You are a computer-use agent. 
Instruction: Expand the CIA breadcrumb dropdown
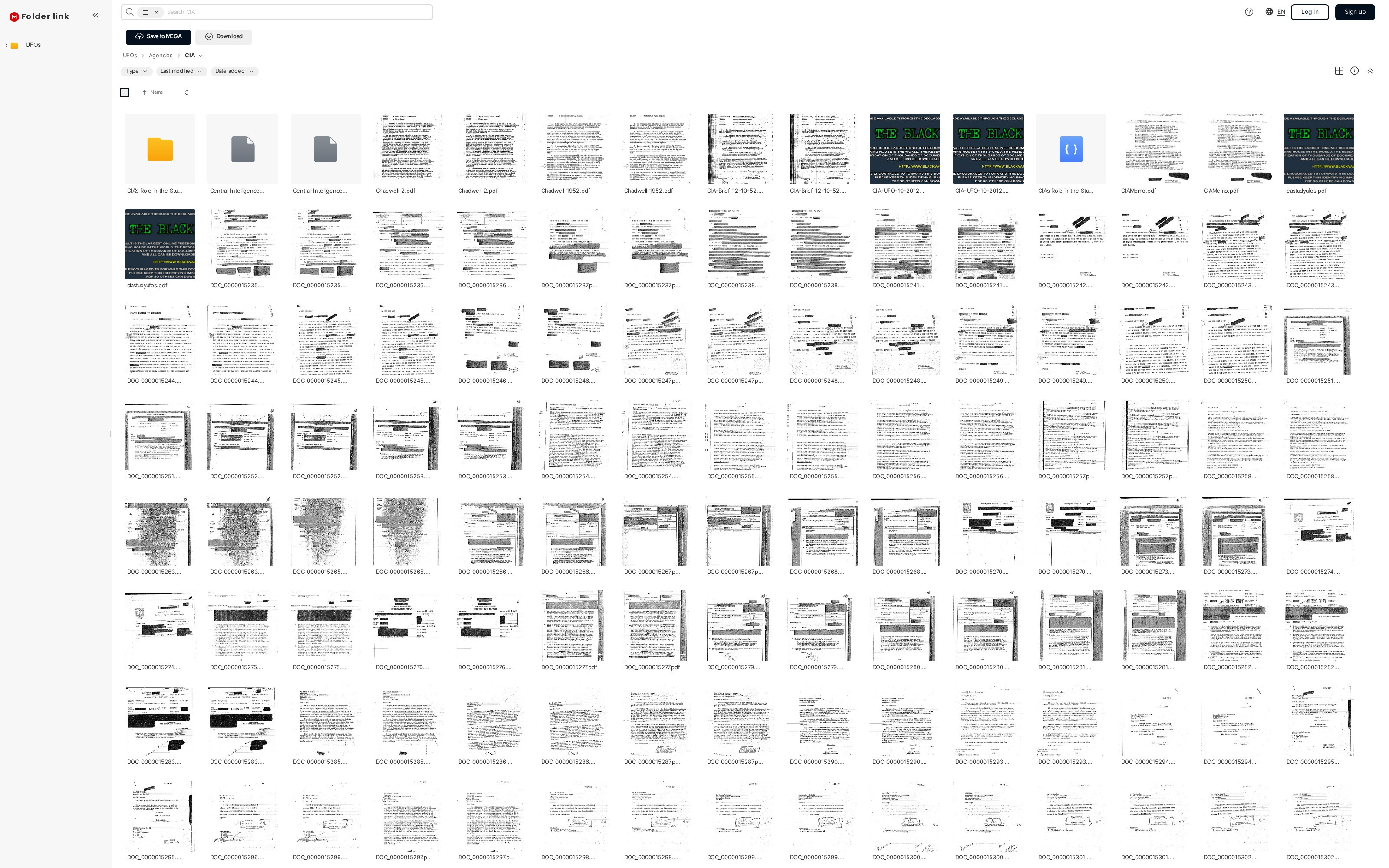[x=200, y=56]
